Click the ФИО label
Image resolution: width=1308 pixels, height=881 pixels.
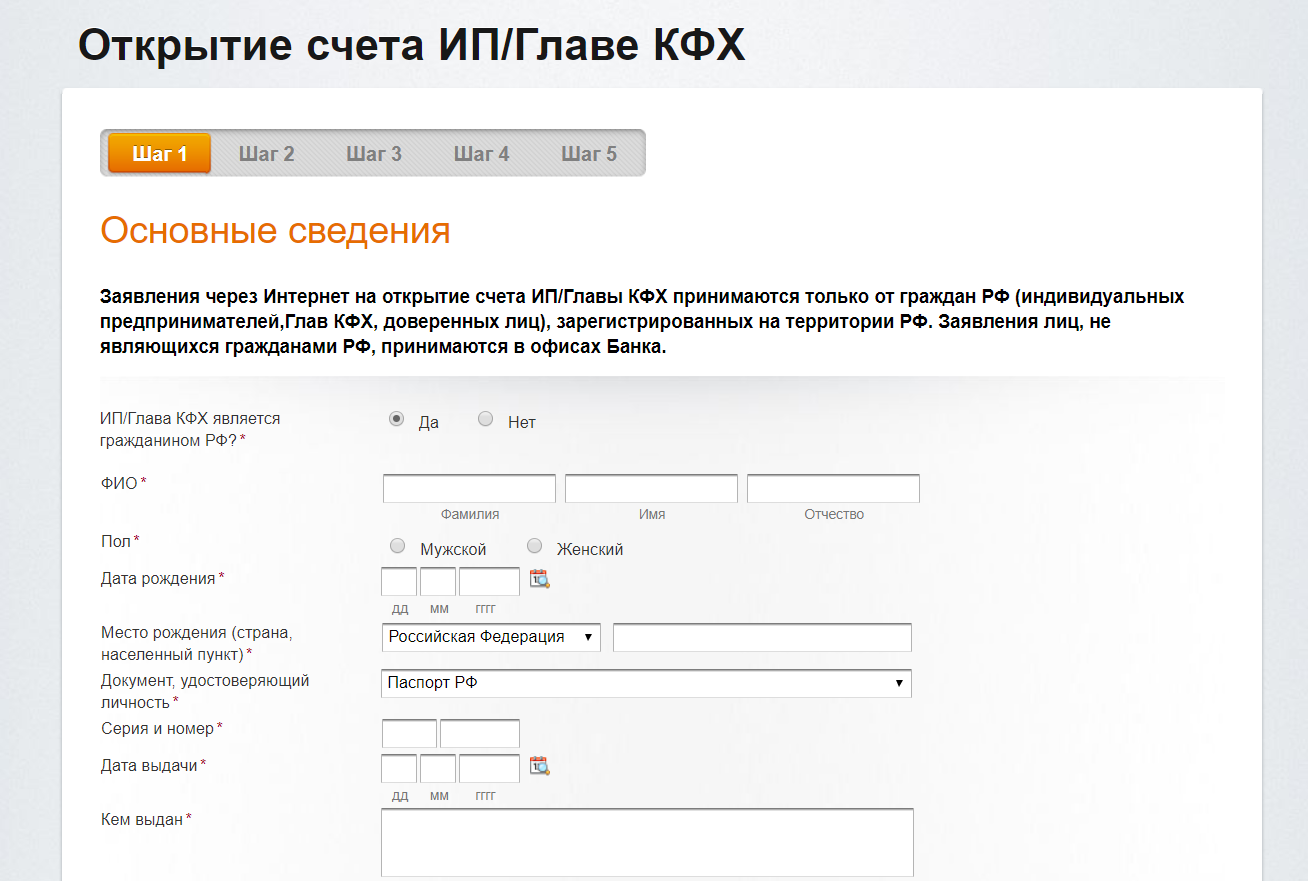(119, 483)
